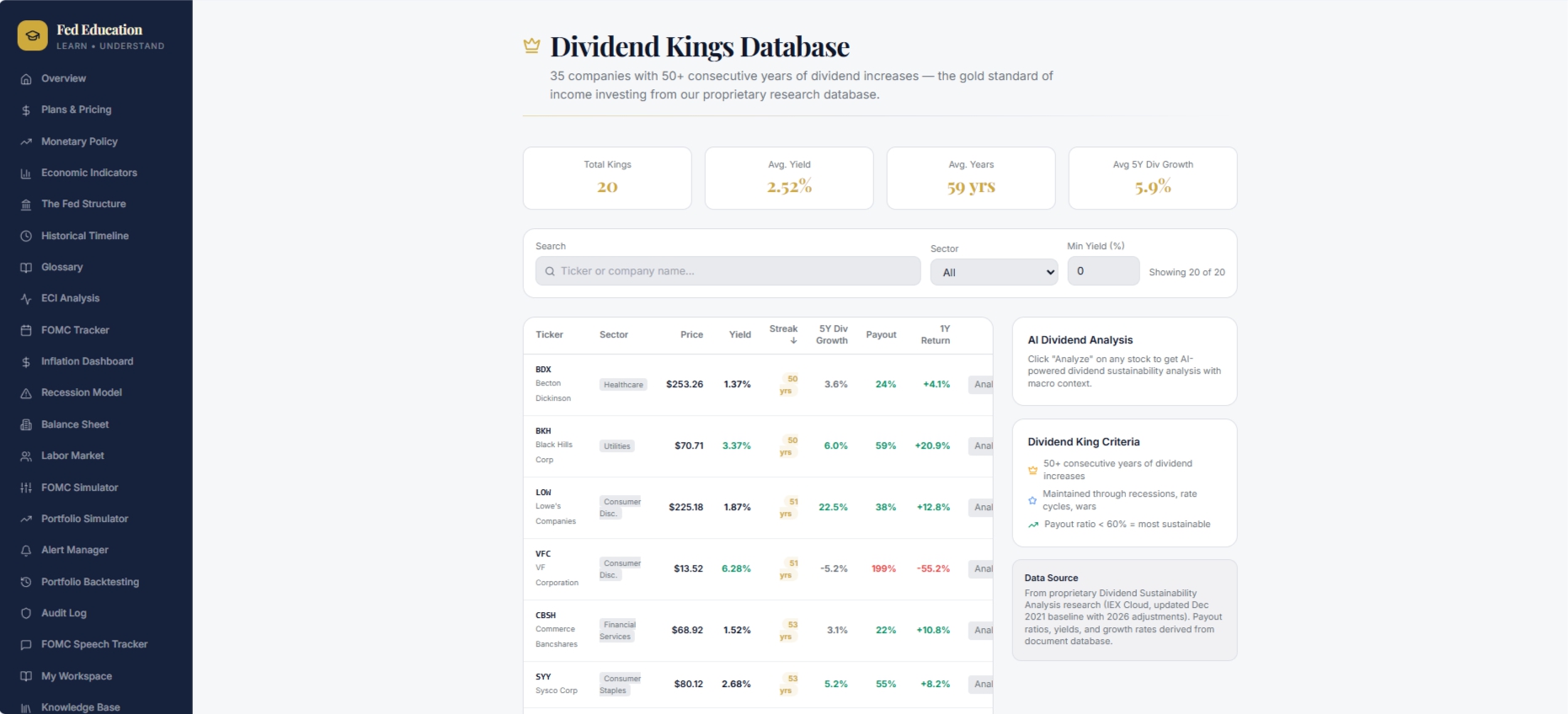Sort by 5Y Div Growth header
Image resolution: width=1568 pixels, height=714 pixels.
pos(832,334)
